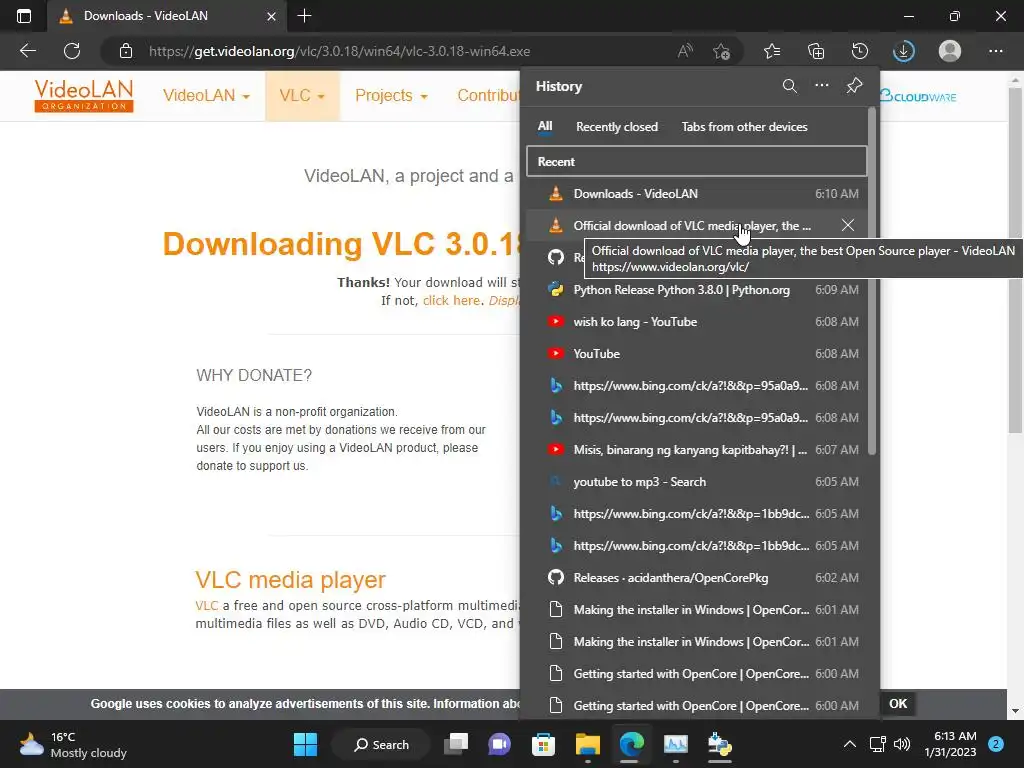The image size is (1024, 768).
Task: Click the orange VLC link in description
Action: pos(206,605)
